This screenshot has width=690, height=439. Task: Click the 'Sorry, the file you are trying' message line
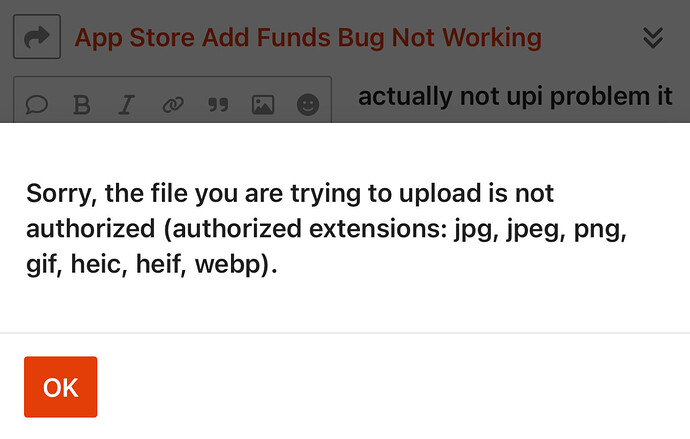click(290, 193)
